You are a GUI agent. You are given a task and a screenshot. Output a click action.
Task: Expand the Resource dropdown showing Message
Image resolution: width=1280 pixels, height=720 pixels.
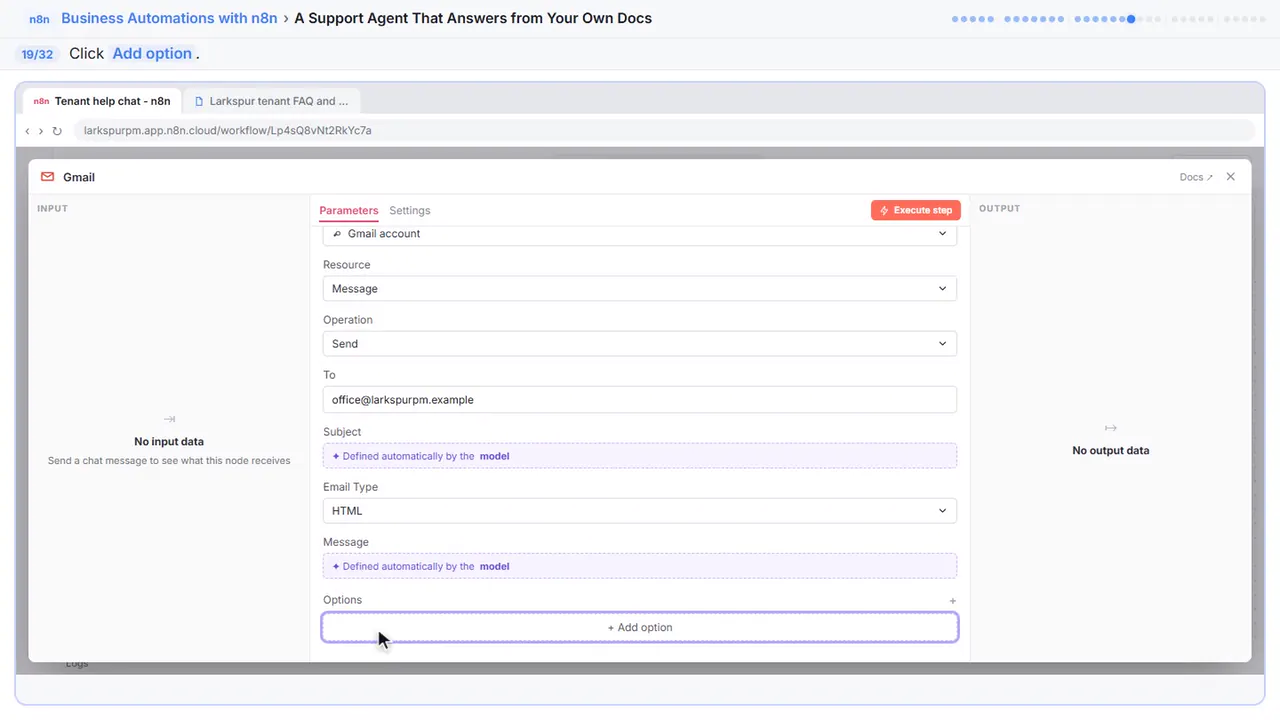(x=640, y=289)
